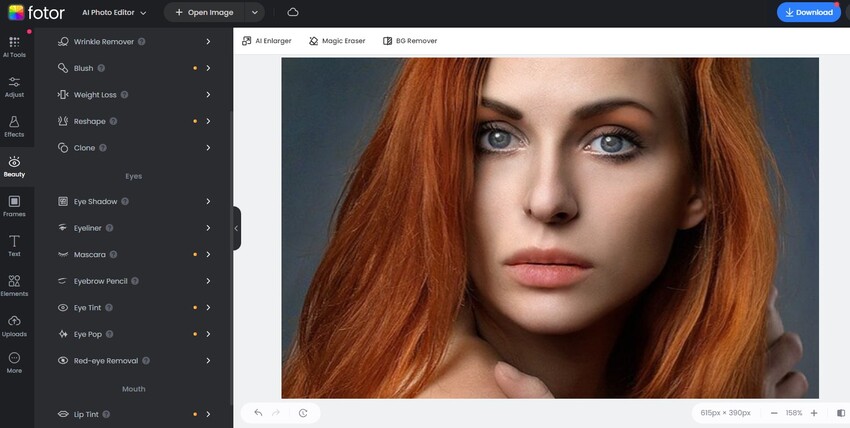Select the Eye Pop tool label
This screenshot has width=850, height=428.
coord(88,334)
